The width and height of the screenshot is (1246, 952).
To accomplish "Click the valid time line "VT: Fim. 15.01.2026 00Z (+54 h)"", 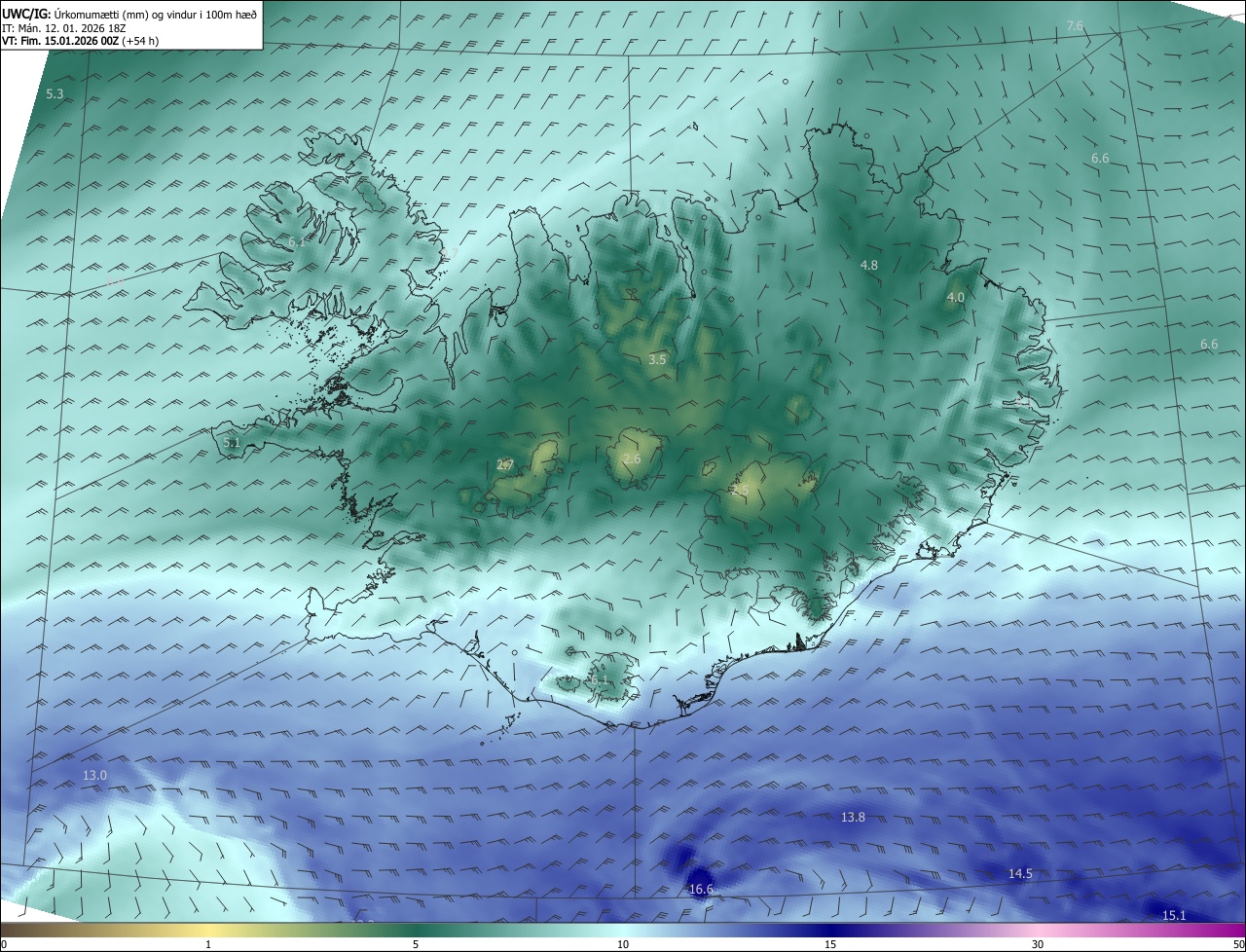I will pyautogui.click(x=80, y=41).
